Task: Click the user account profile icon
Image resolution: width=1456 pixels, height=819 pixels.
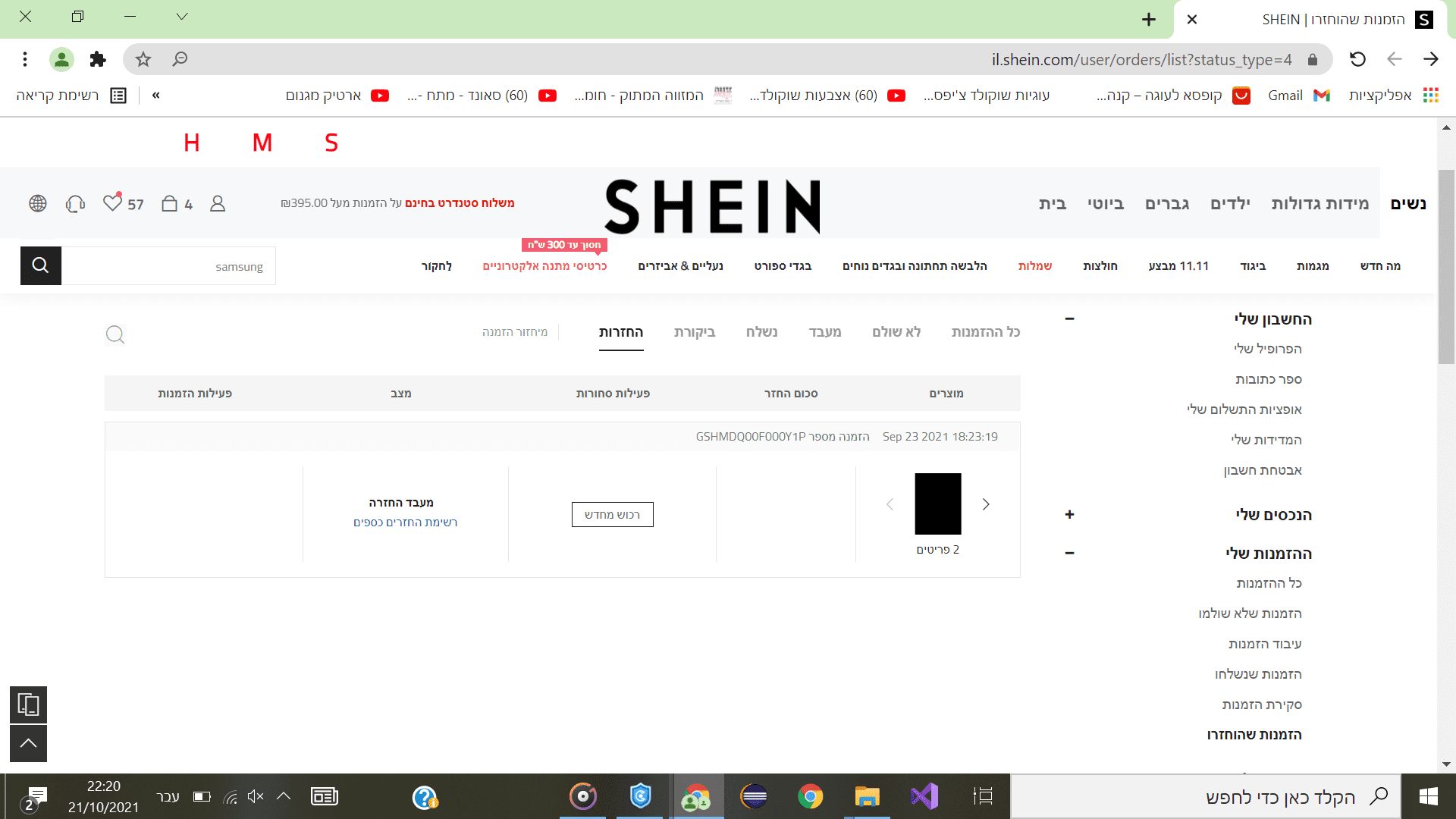Action: 218,203
